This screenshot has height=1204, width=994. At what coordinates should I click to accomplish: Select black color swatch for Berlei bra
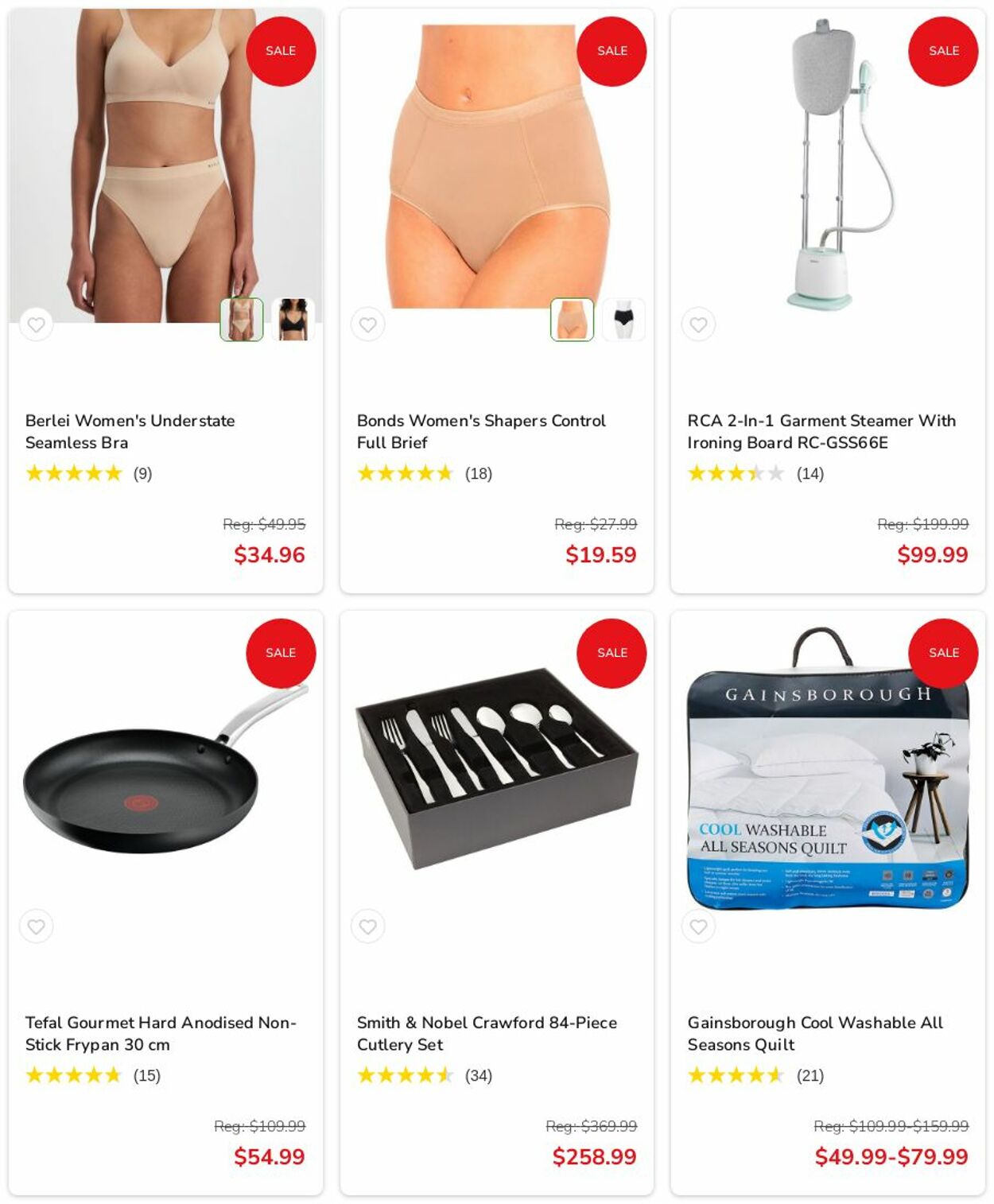pos(293,319)
